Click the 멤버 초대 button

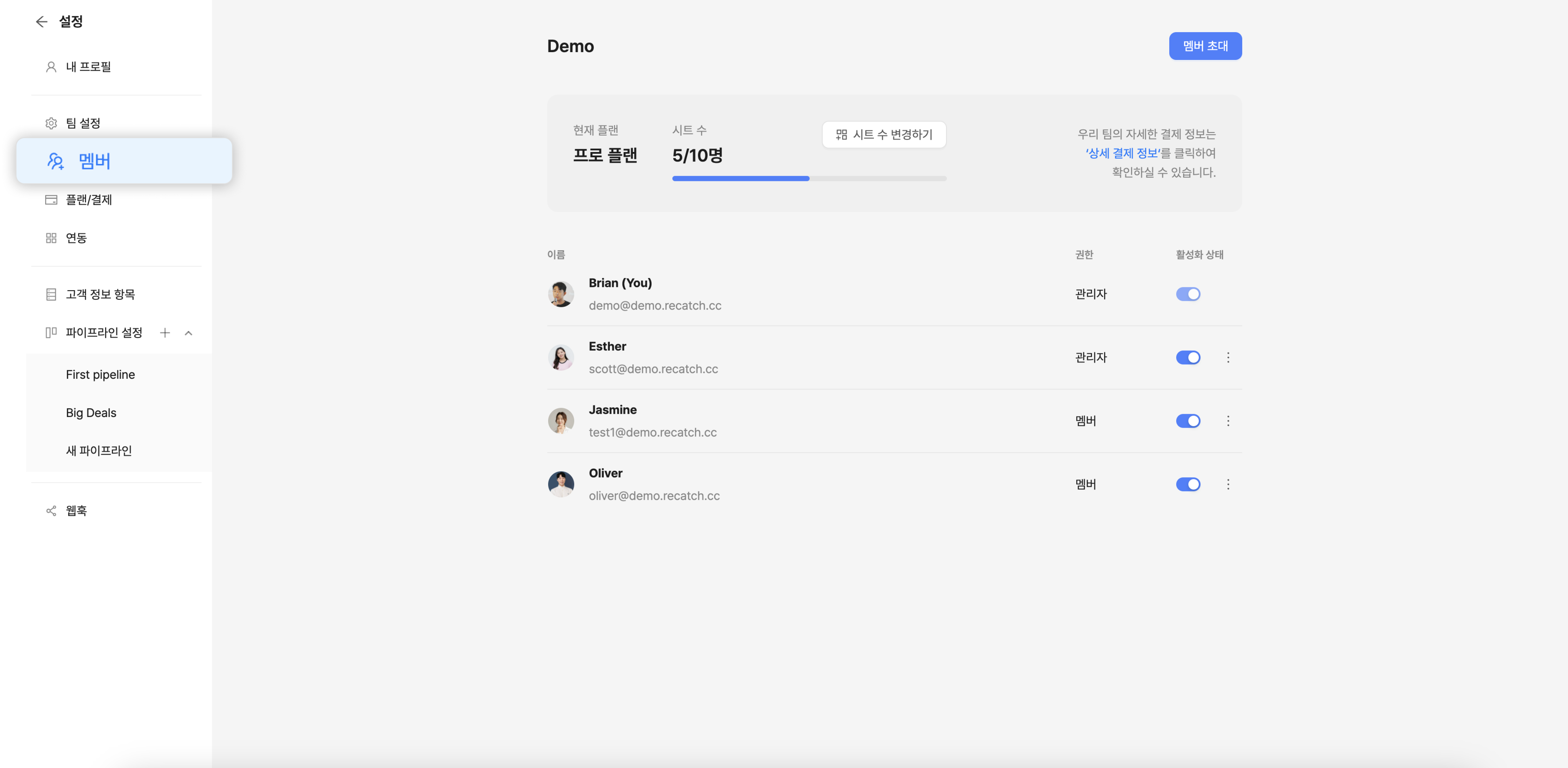tap(1205, 46)
